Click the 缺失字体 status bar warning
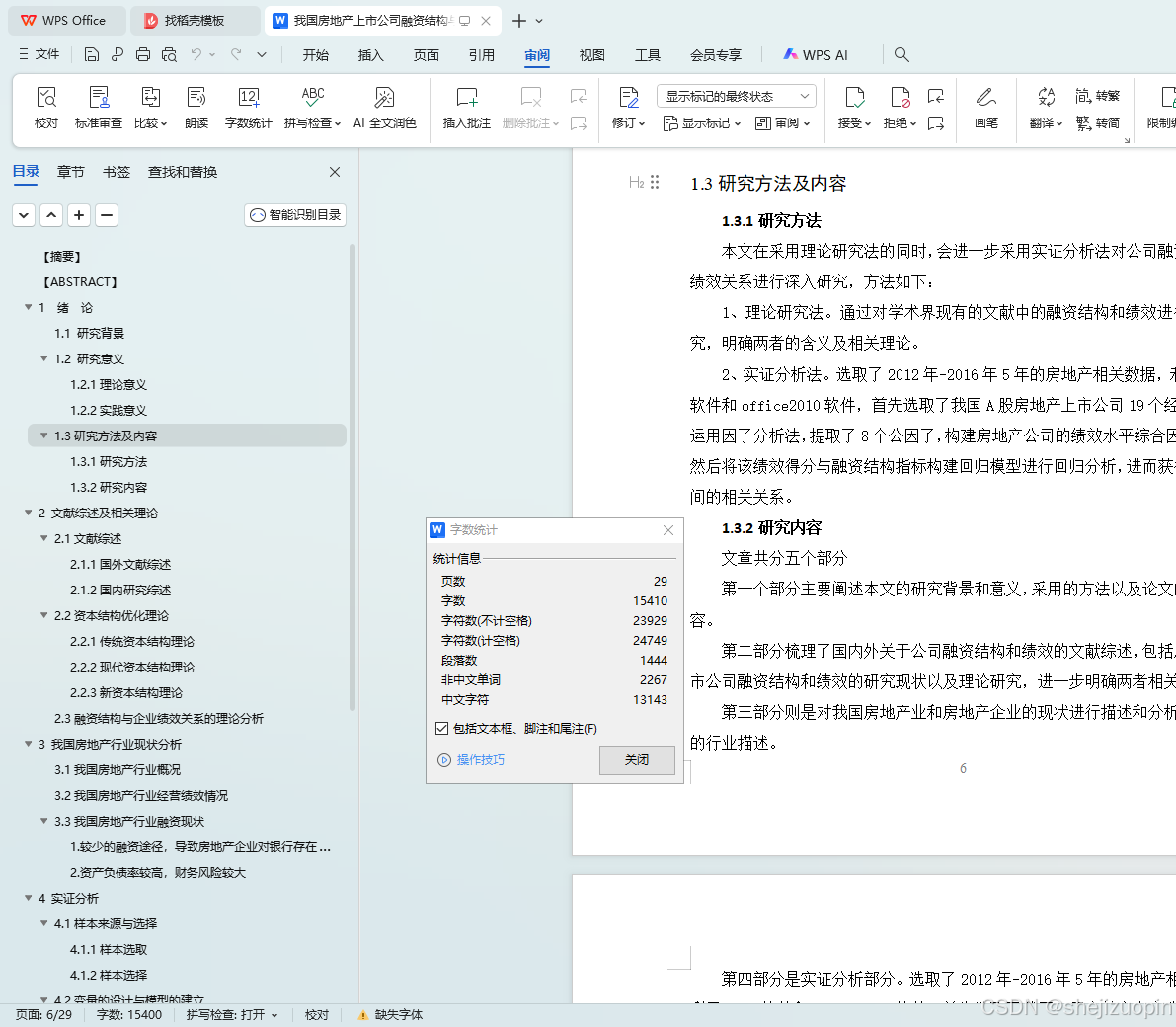This screenshot has width=1176, height=1027. (391, 1015)
